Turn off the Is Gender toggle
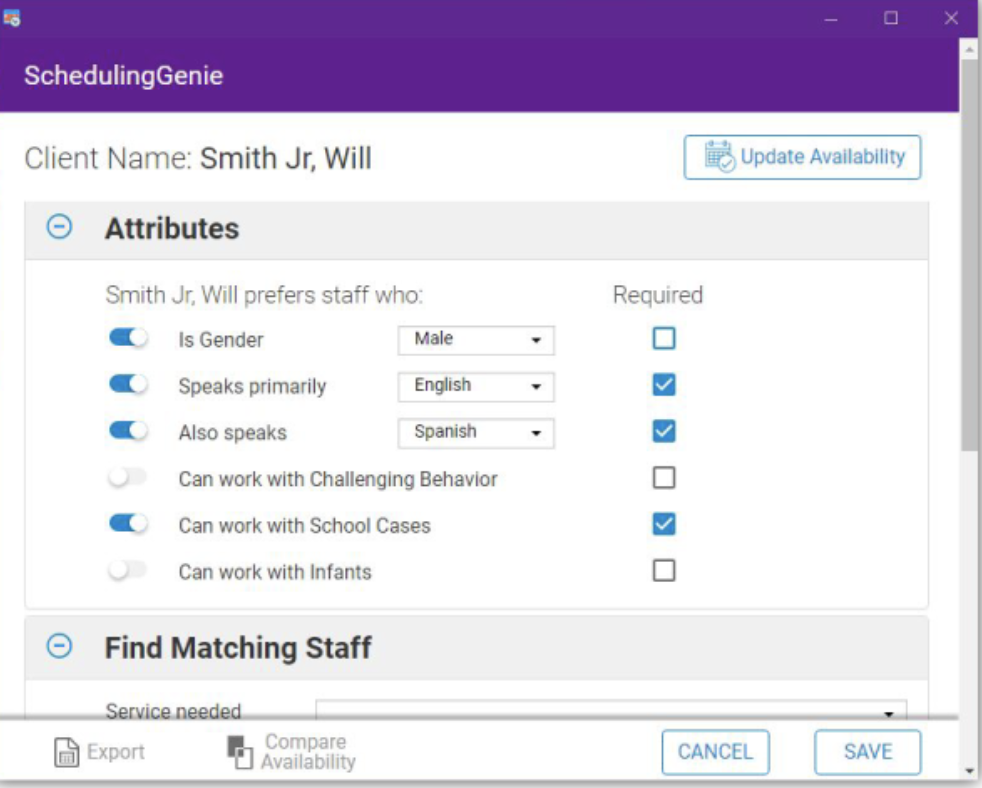This screenshot has height=788, width=982. coord(128,338)
